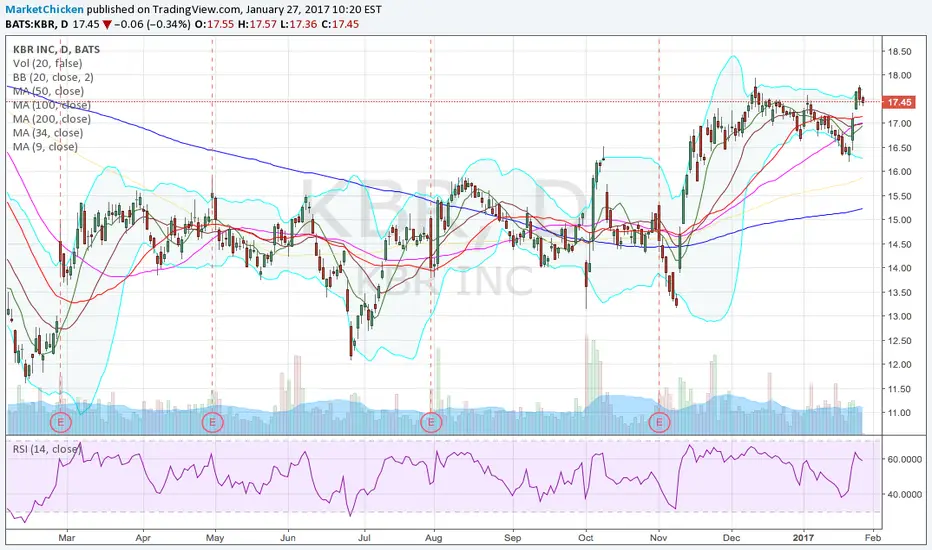Click the earnings E marker at Nov
Screen dimensions: 932x550
[659, 423]
